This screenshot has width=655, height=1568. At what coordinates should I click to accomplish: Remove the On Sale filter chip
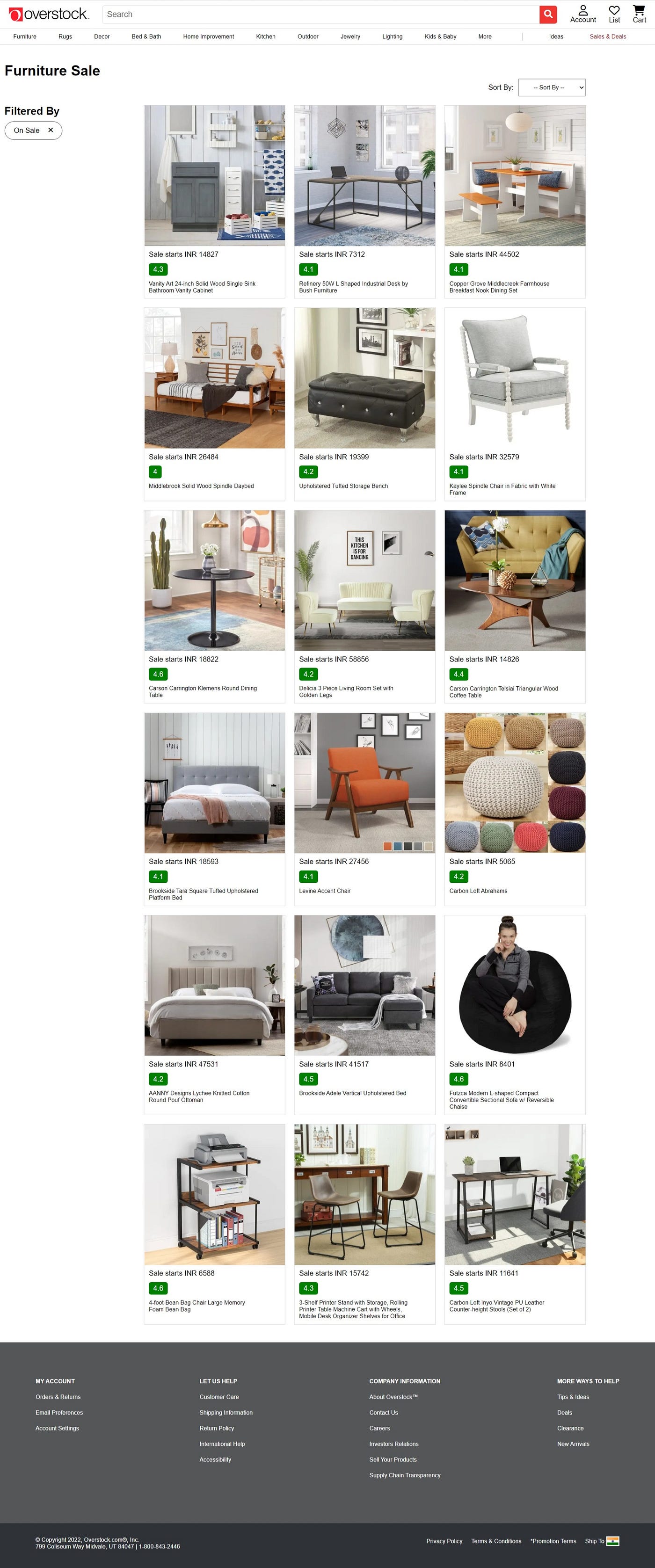[51, 130]
